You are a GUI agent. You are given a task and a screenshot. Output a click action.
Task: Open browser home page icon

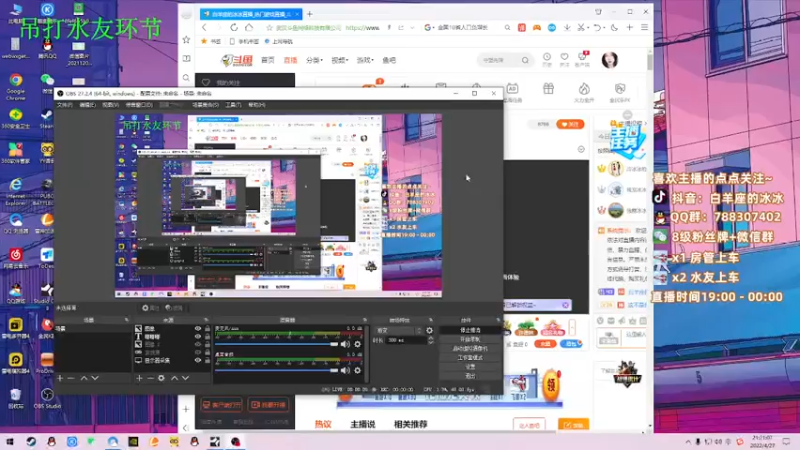coord(249,28)
